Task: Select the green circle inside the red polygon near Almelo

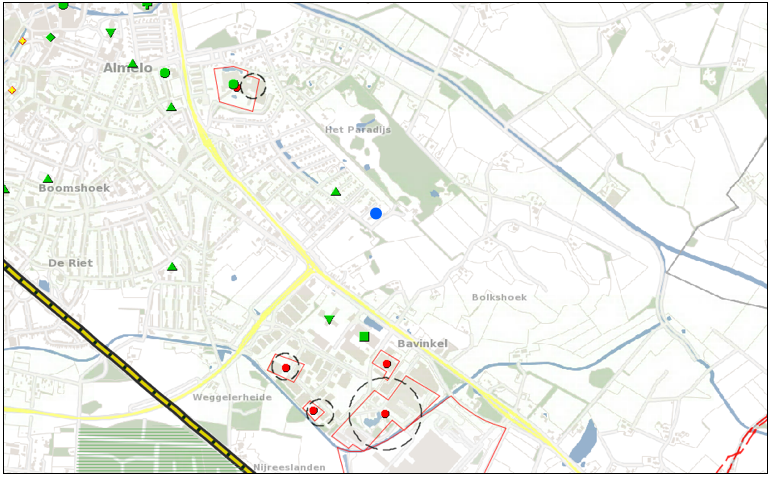Action: [233, 84]
